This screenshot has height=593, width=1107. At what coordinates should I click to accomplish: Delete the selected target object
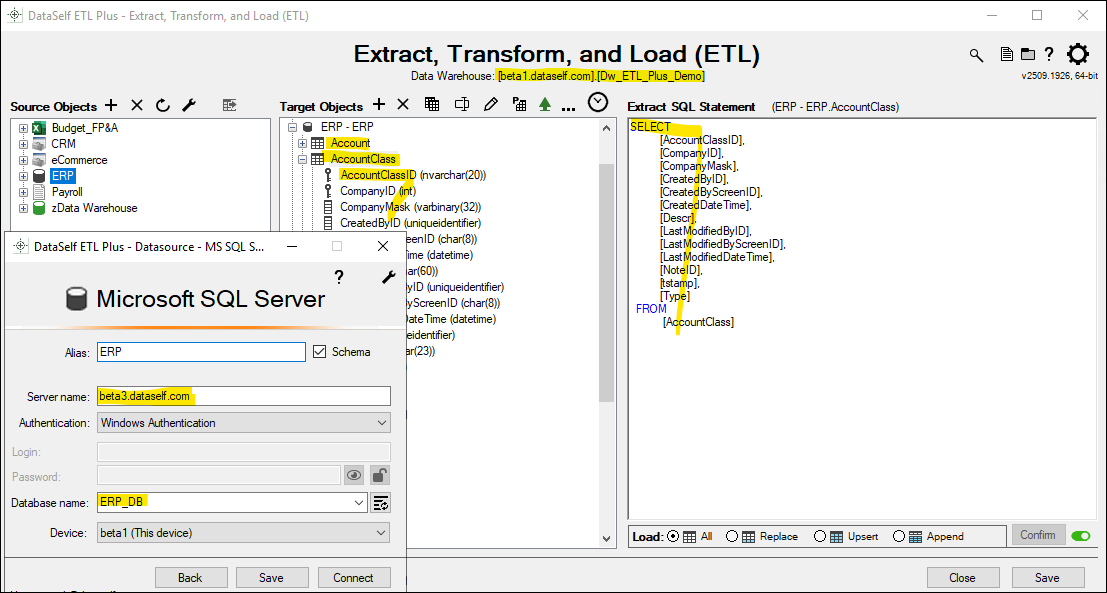pos(403,104)
